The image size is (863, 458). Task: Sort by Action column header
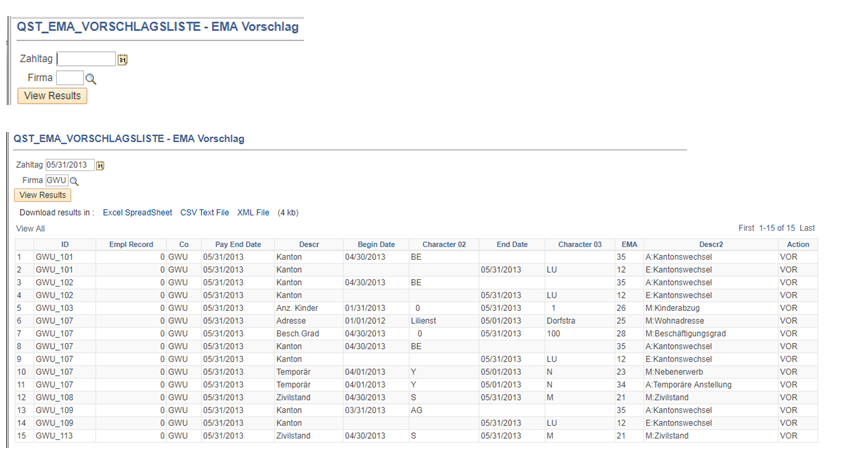coord(798,244)
